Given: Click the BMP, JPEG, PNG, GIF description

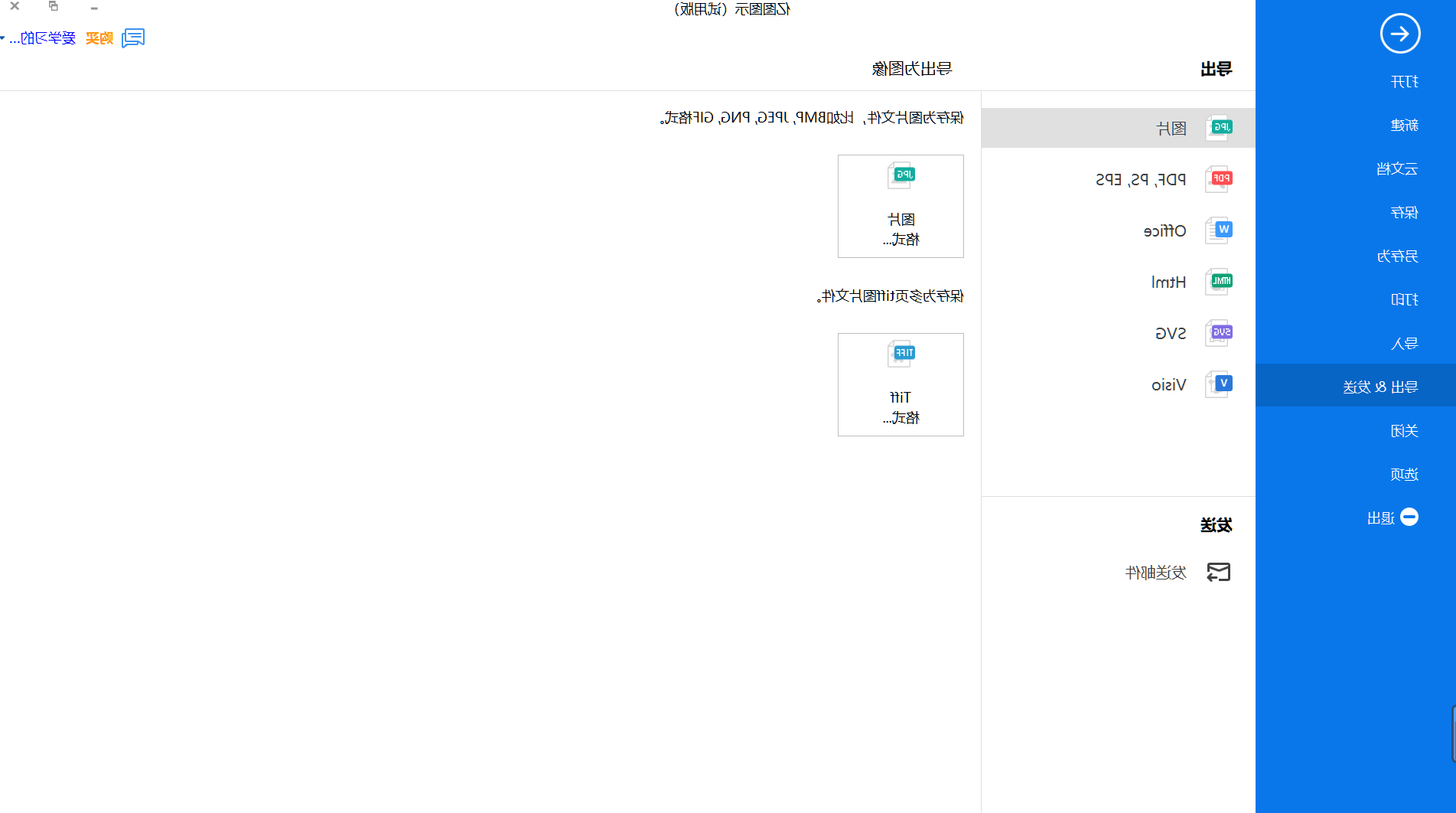Looking at the screenshot, I should click(x=812, y=118).
